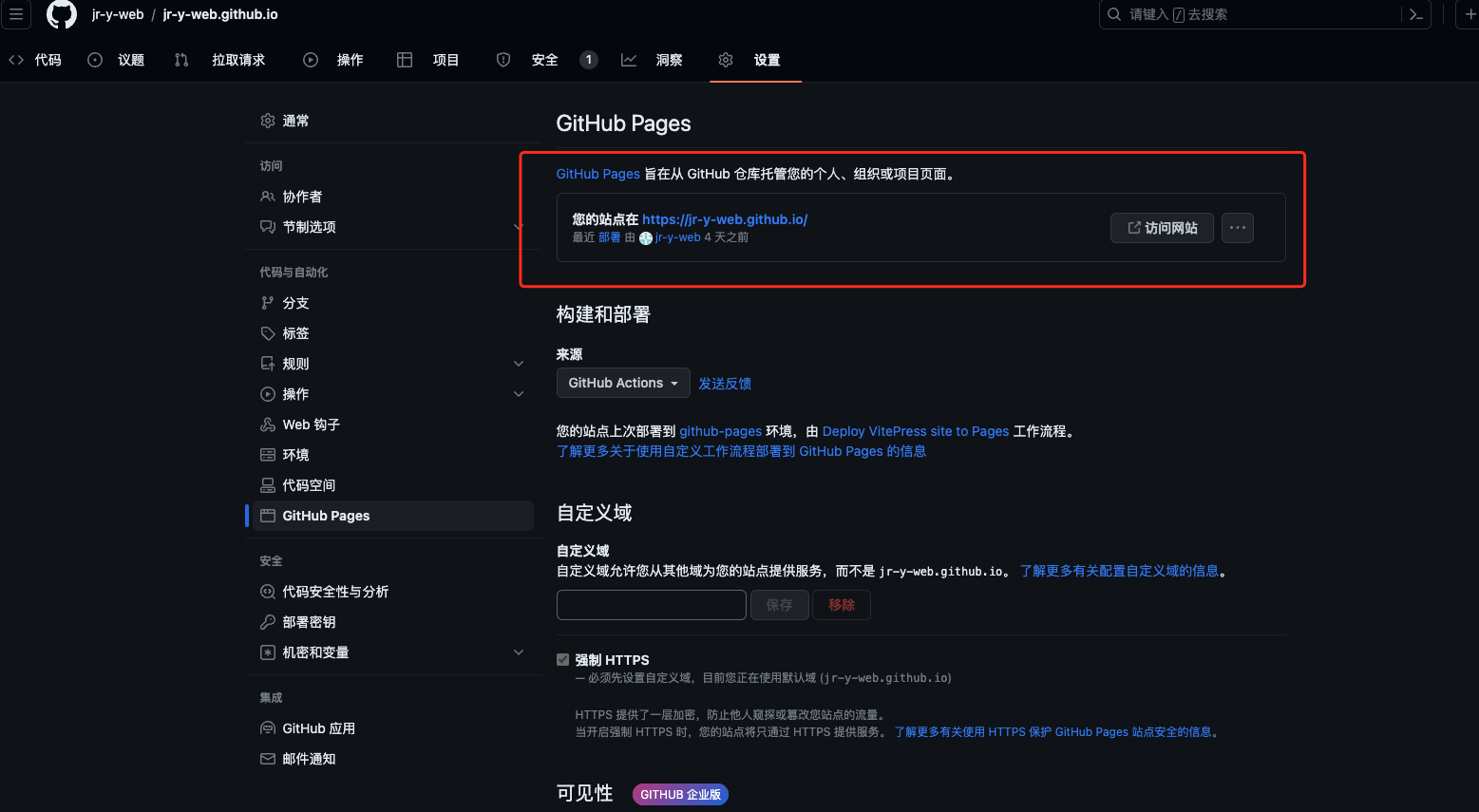1479x812 pixels.
Task: Click the key icon beside 部署密钥
Action: pos(268,622)
